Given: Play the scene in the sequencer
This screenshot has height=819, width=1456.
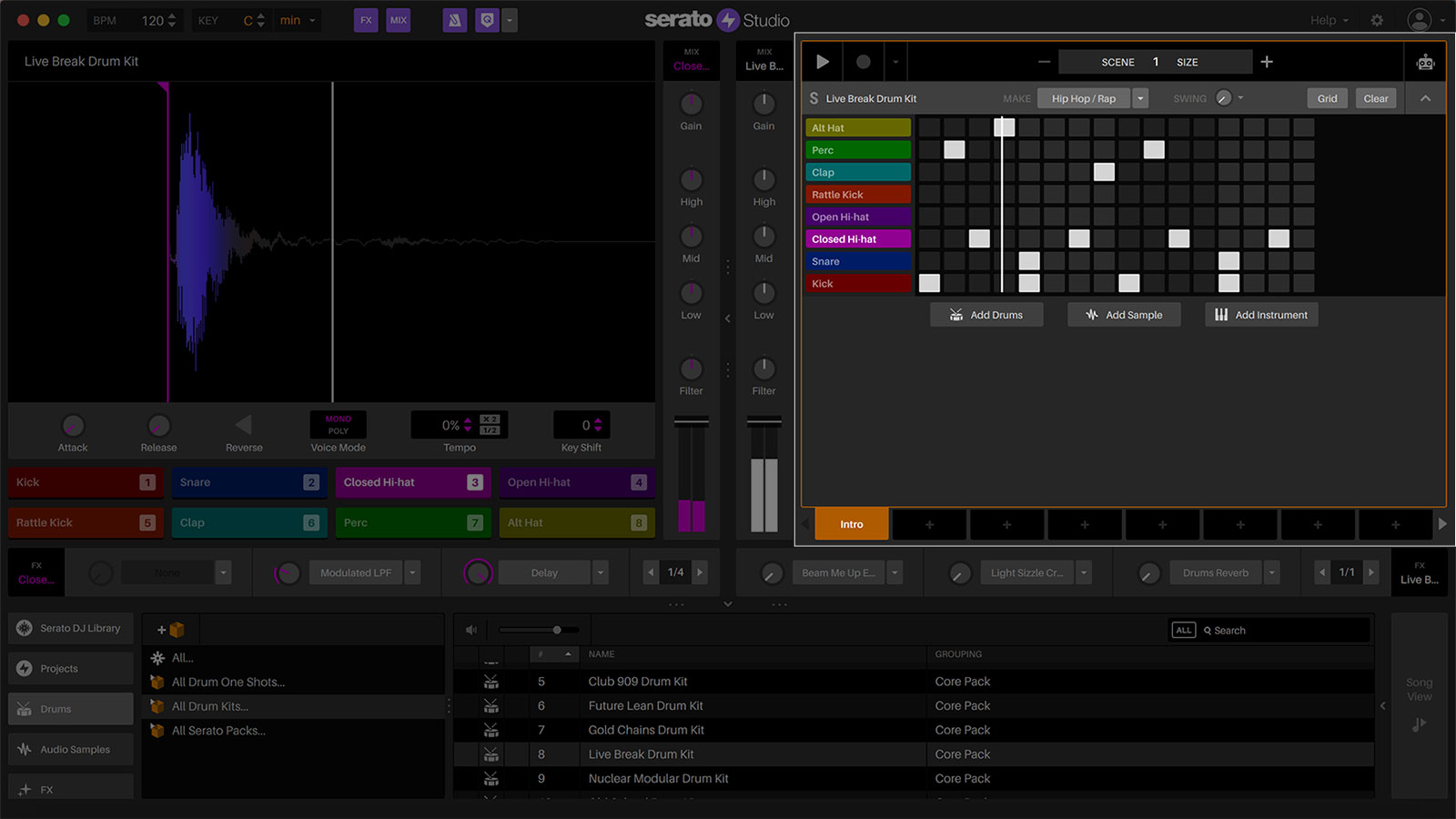Looking at the screenshot, I should [x=823, y=62].
